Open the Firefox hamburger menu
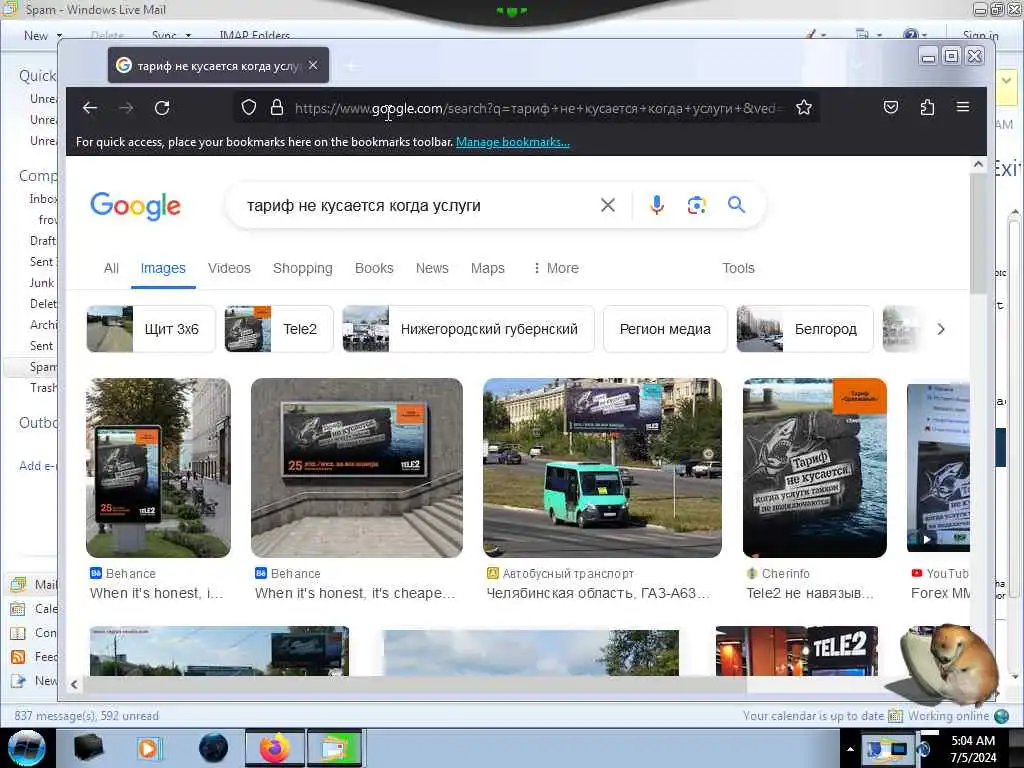 click(963, 107)
